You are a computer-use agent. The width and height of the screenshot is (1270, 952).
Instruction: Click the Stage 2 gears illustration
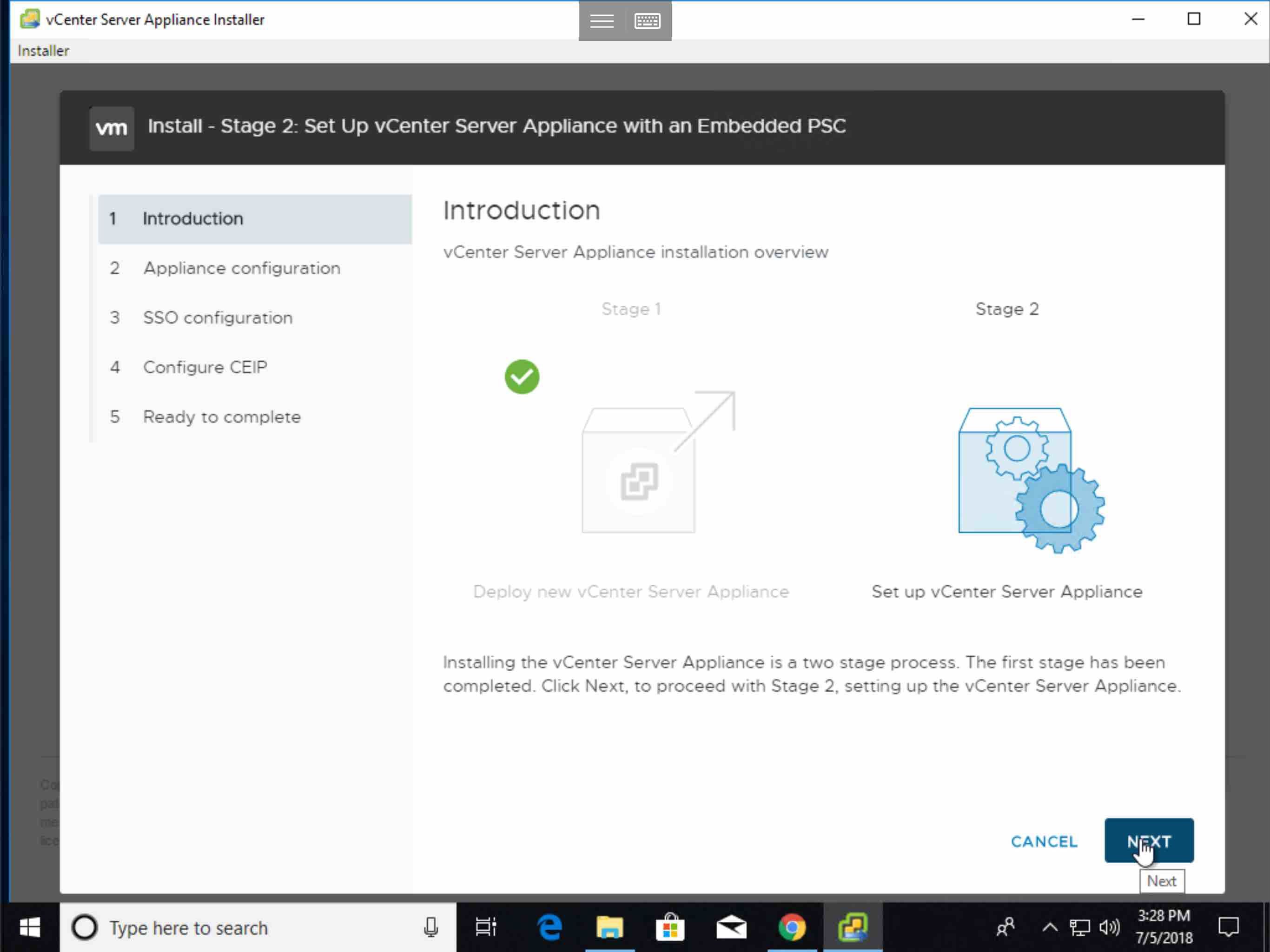tap(1031, 480)
